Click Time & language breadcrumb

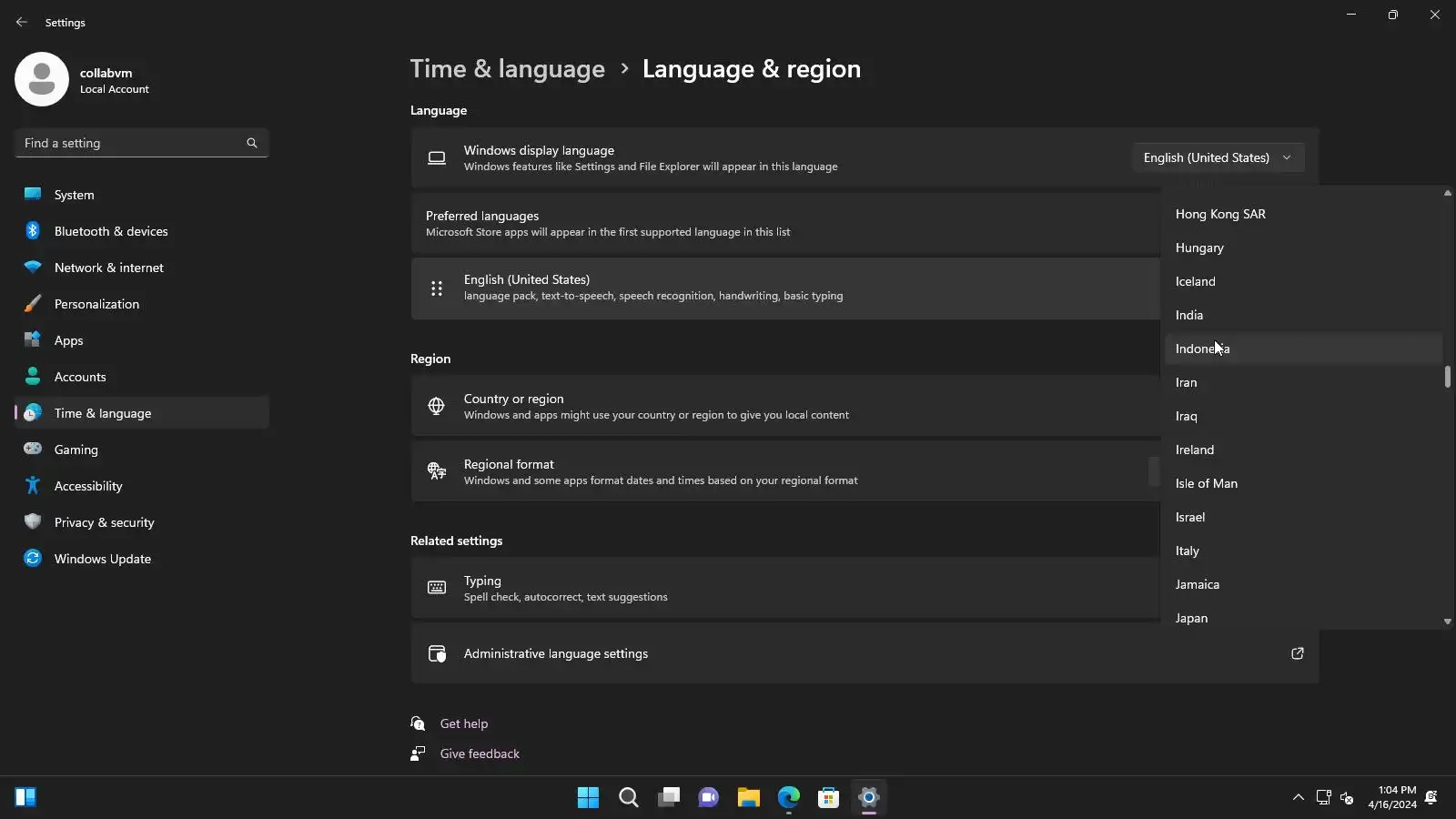[507, 69]
